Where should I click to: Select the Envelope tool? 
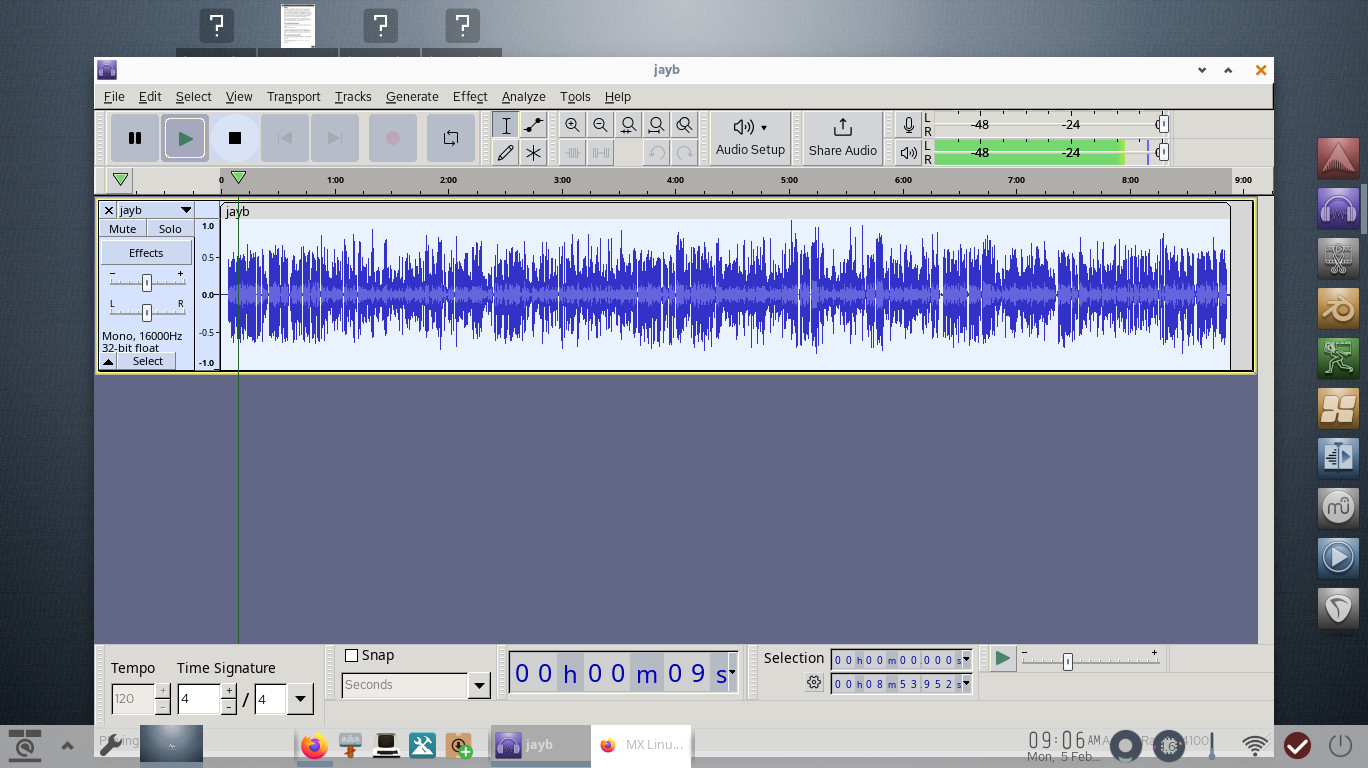(533, 125)
